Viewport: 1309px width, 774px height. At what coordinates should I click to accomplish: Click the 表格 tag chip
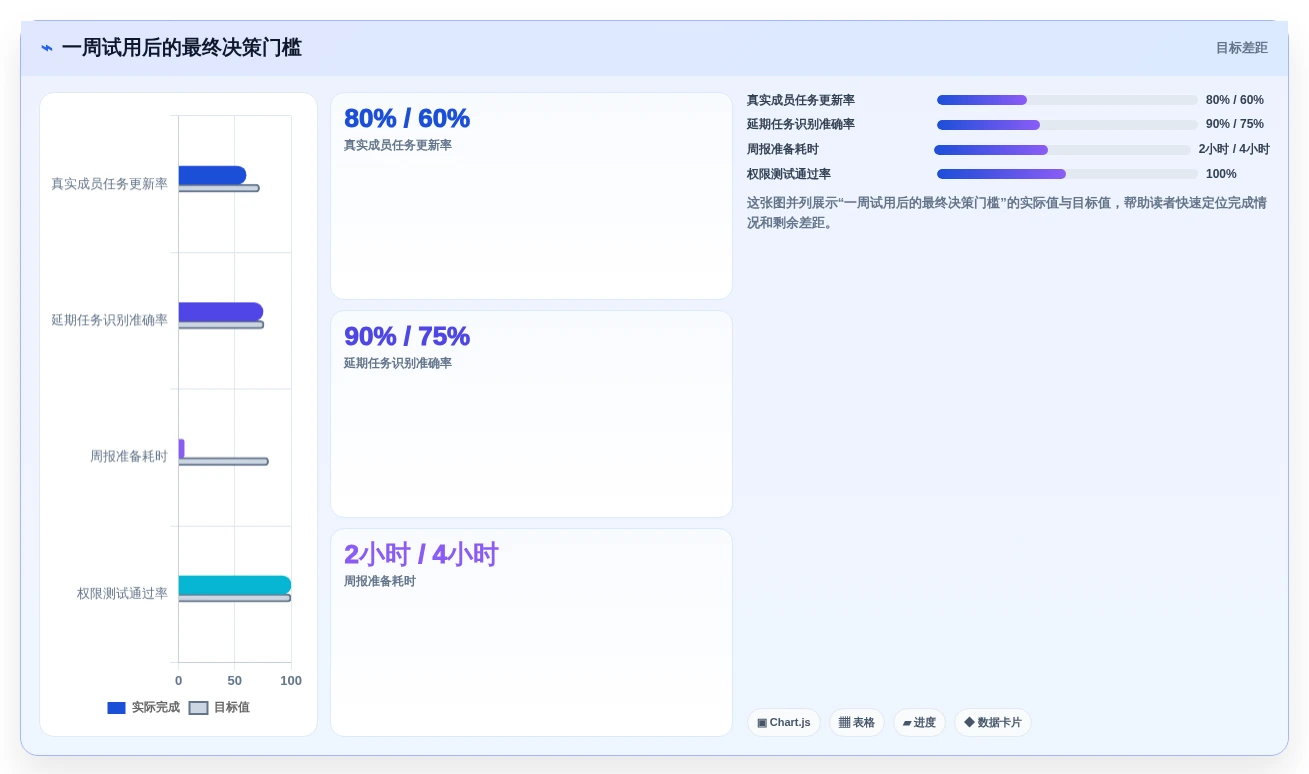coord(857,722)
